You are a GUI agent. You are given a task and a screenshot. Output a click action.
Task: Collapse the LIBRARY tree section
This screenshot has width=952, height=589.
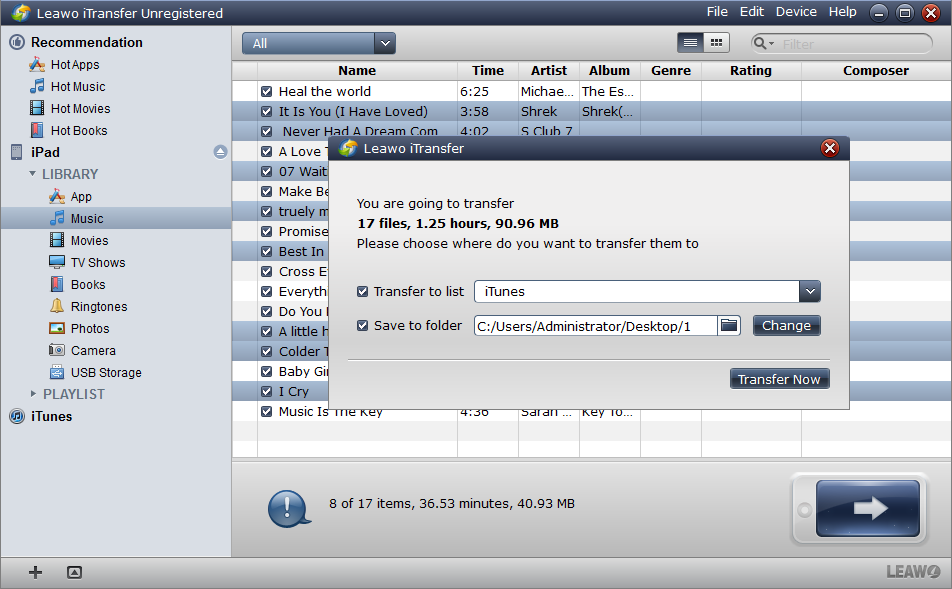pyautogui.click(x=33, y=174)
